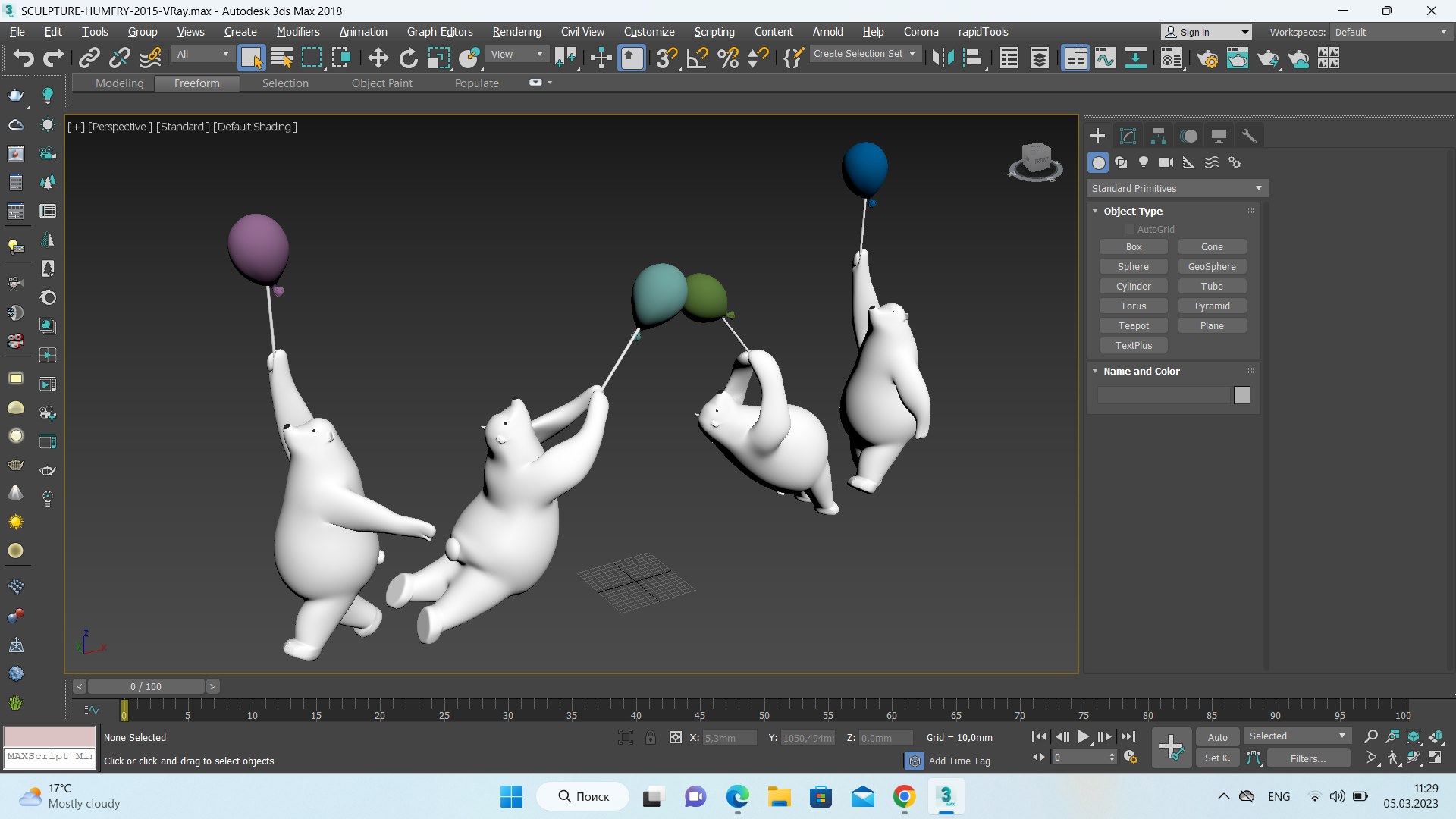Switch to the Hierarchy panel tab
The height and width of the screenshot is (819, 1456).
pos(1158,136)
